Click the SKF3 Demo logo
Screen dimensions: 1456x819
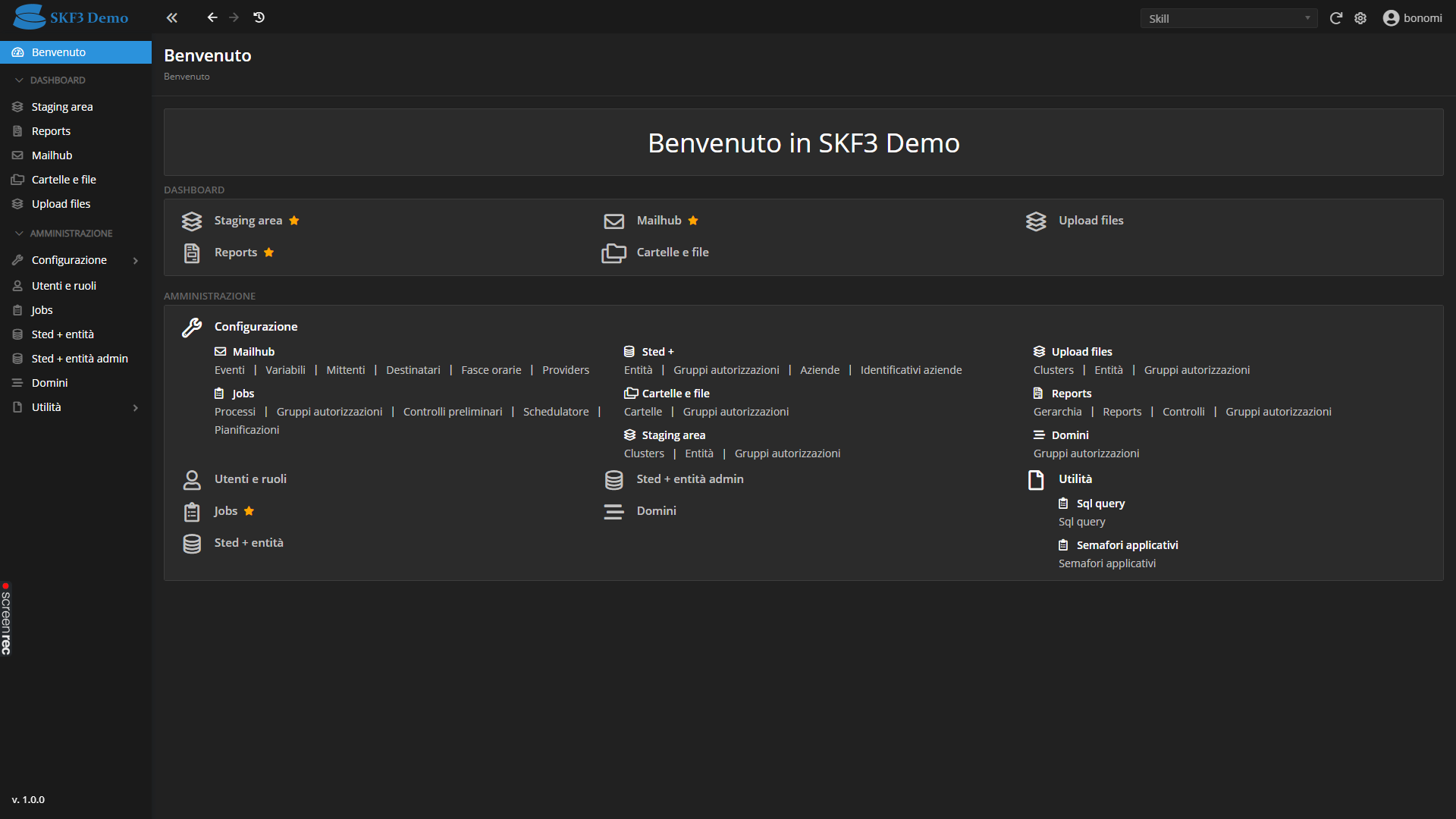(x=71, y=17)
